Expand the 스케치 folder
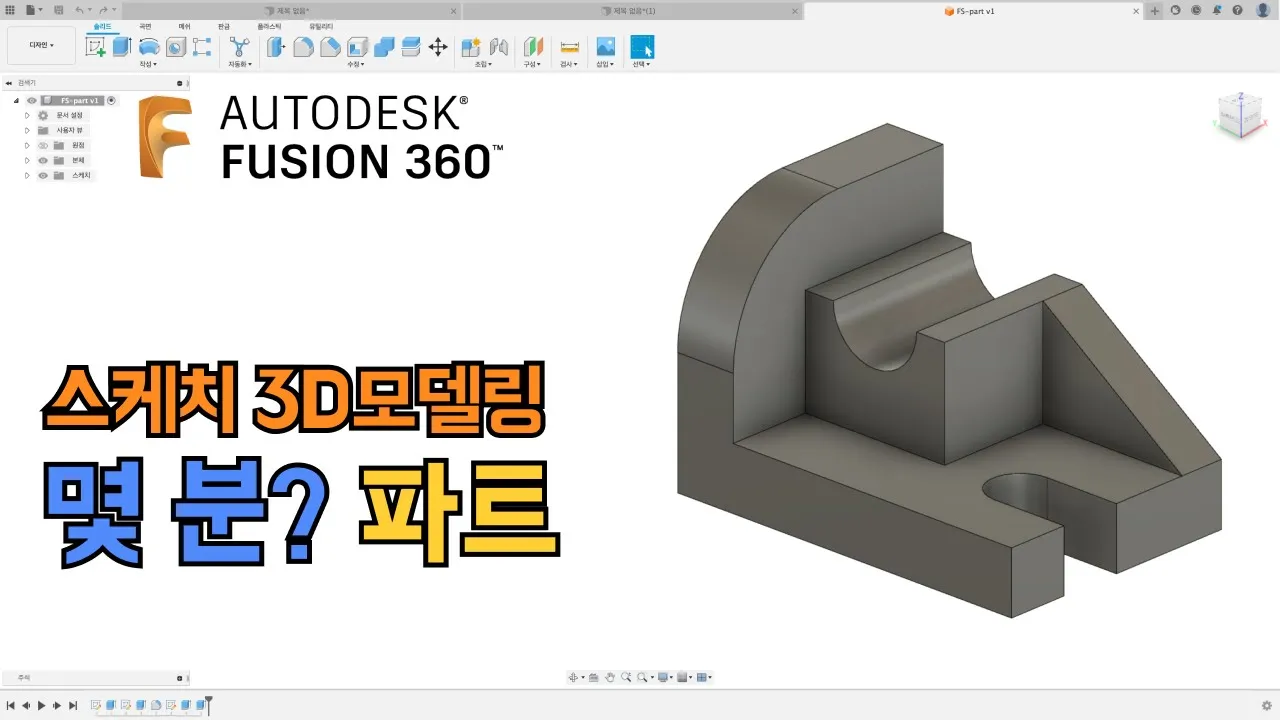 [28, 175]
